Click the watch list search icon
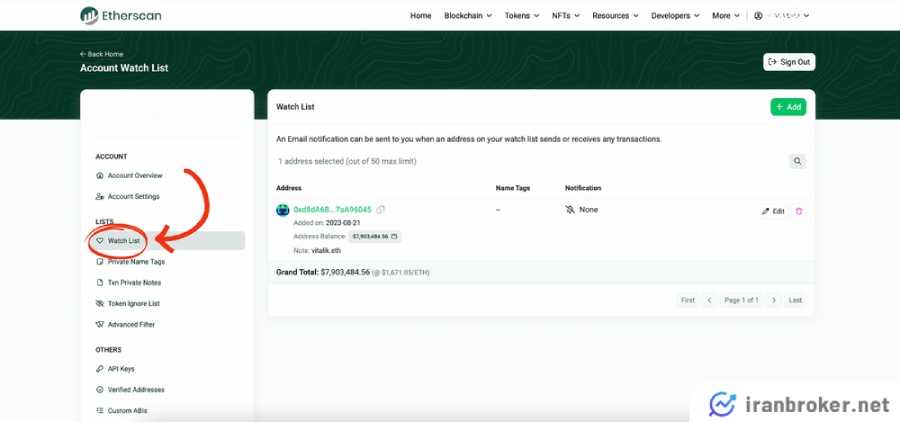This screenshot has height=422, width=900. [x=797, y=161]
